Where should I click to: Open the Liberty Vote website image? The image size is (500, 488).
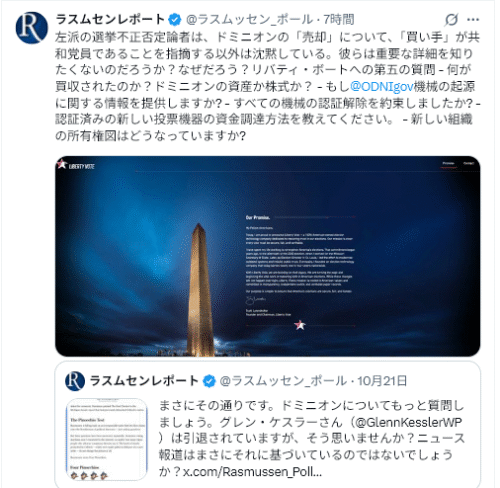[x=267, y=256]
